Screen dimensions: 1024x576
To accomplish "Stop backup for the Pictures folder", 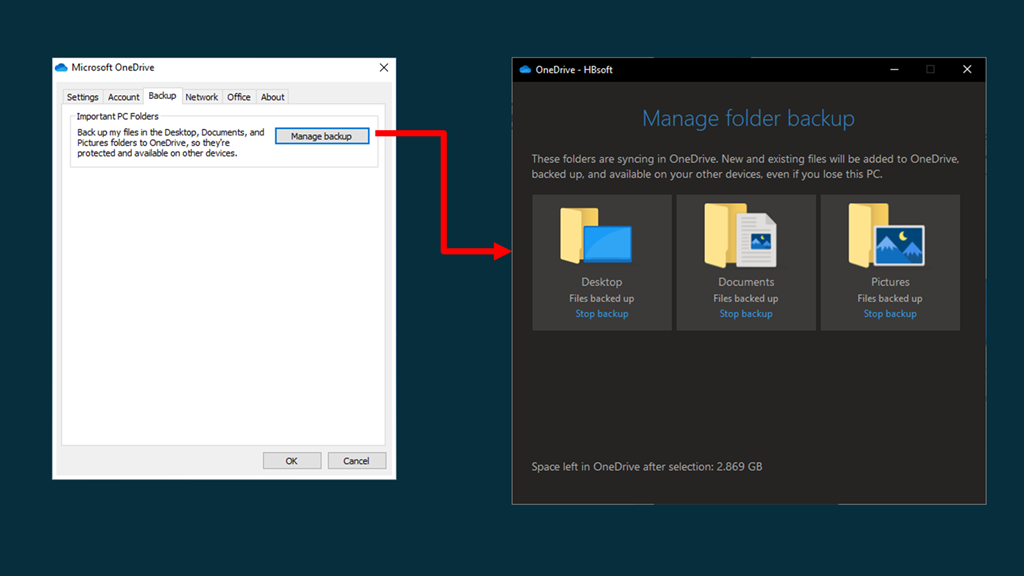I will tap(890, 314).
